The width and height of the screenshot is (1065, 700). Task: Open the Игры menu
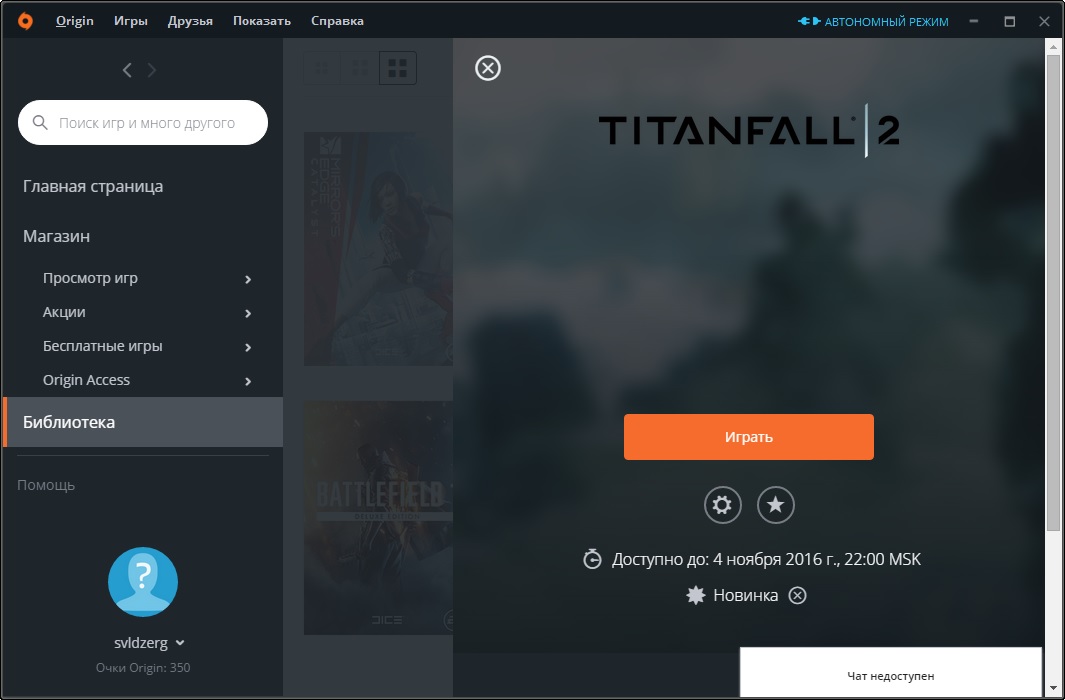point(131,21)
